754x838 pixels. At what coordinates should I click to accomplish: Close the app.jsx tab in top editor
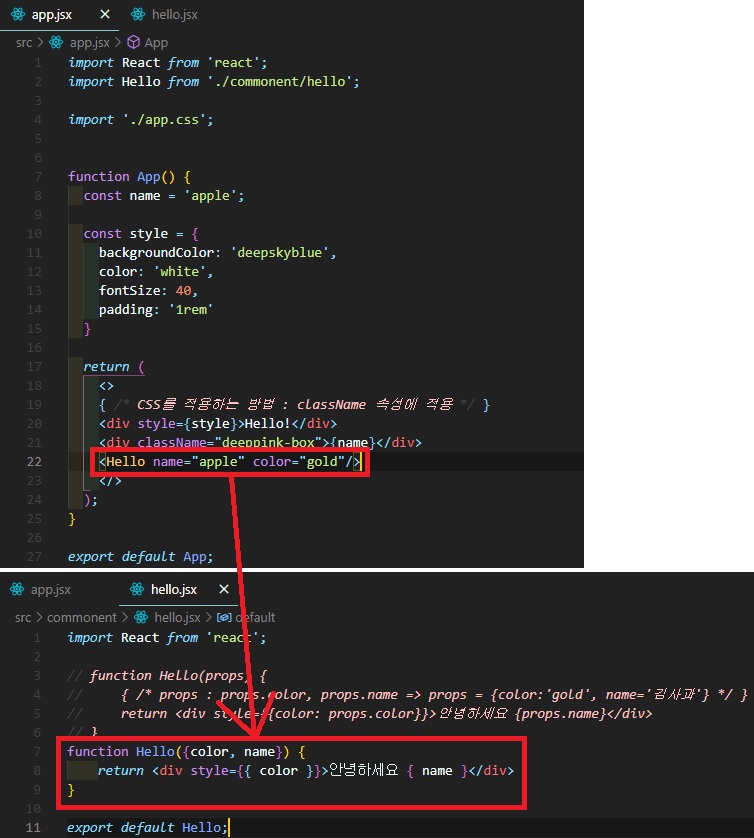pos(105,14)
